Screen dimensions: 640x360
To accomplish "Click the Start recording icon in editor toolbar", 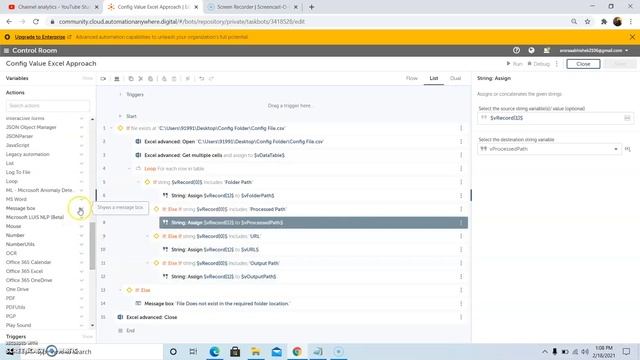I will (103, 78).
